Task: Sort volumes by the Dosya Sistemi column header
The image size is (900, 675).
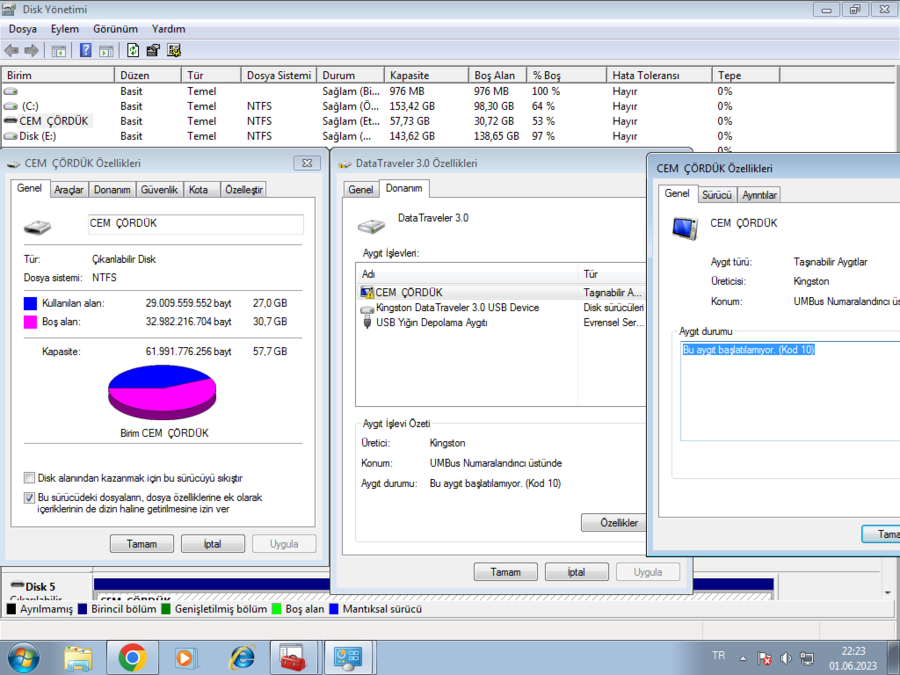Action: 278,75
